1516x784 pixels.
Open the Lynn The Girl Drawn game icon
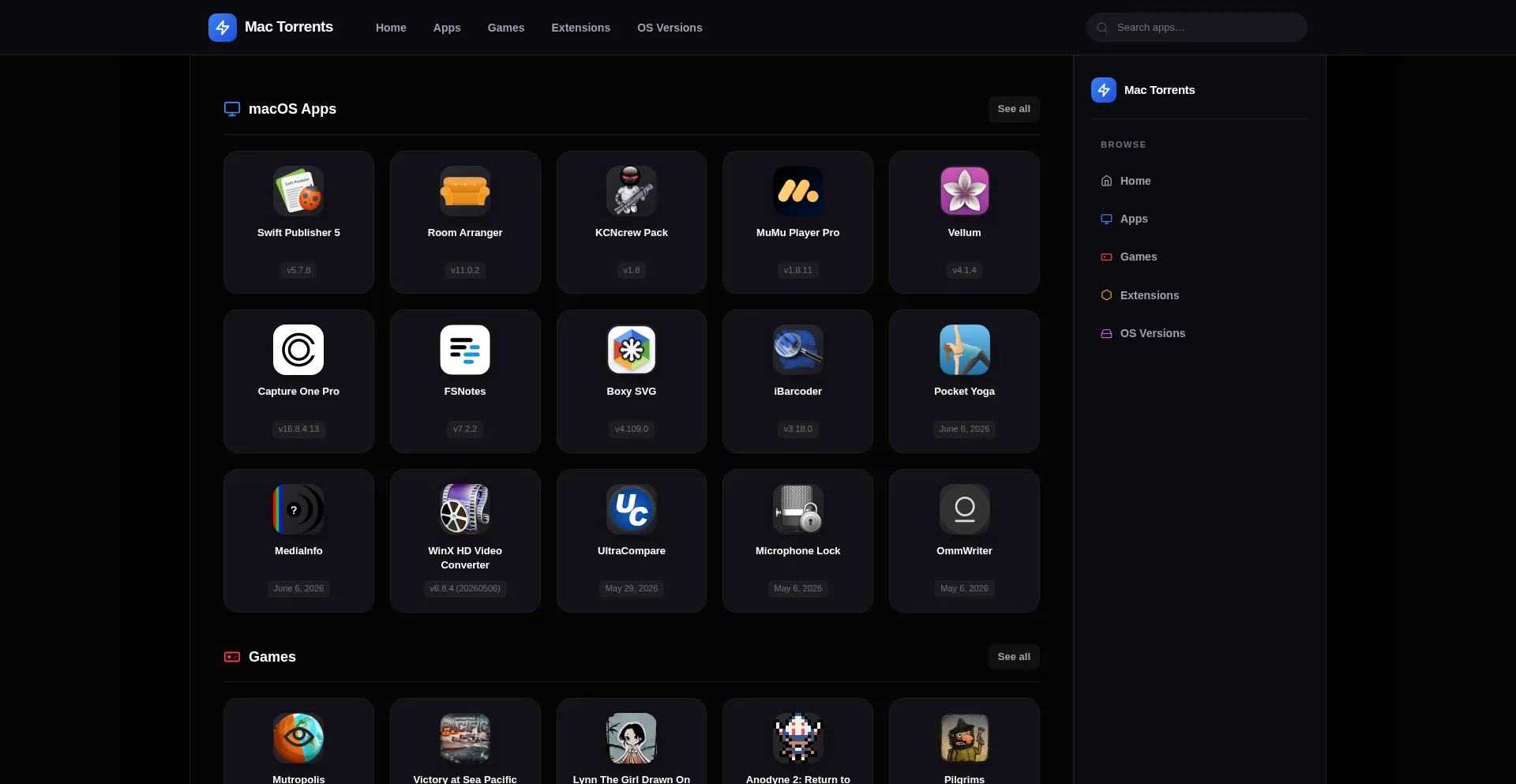[x=632, y=738]
